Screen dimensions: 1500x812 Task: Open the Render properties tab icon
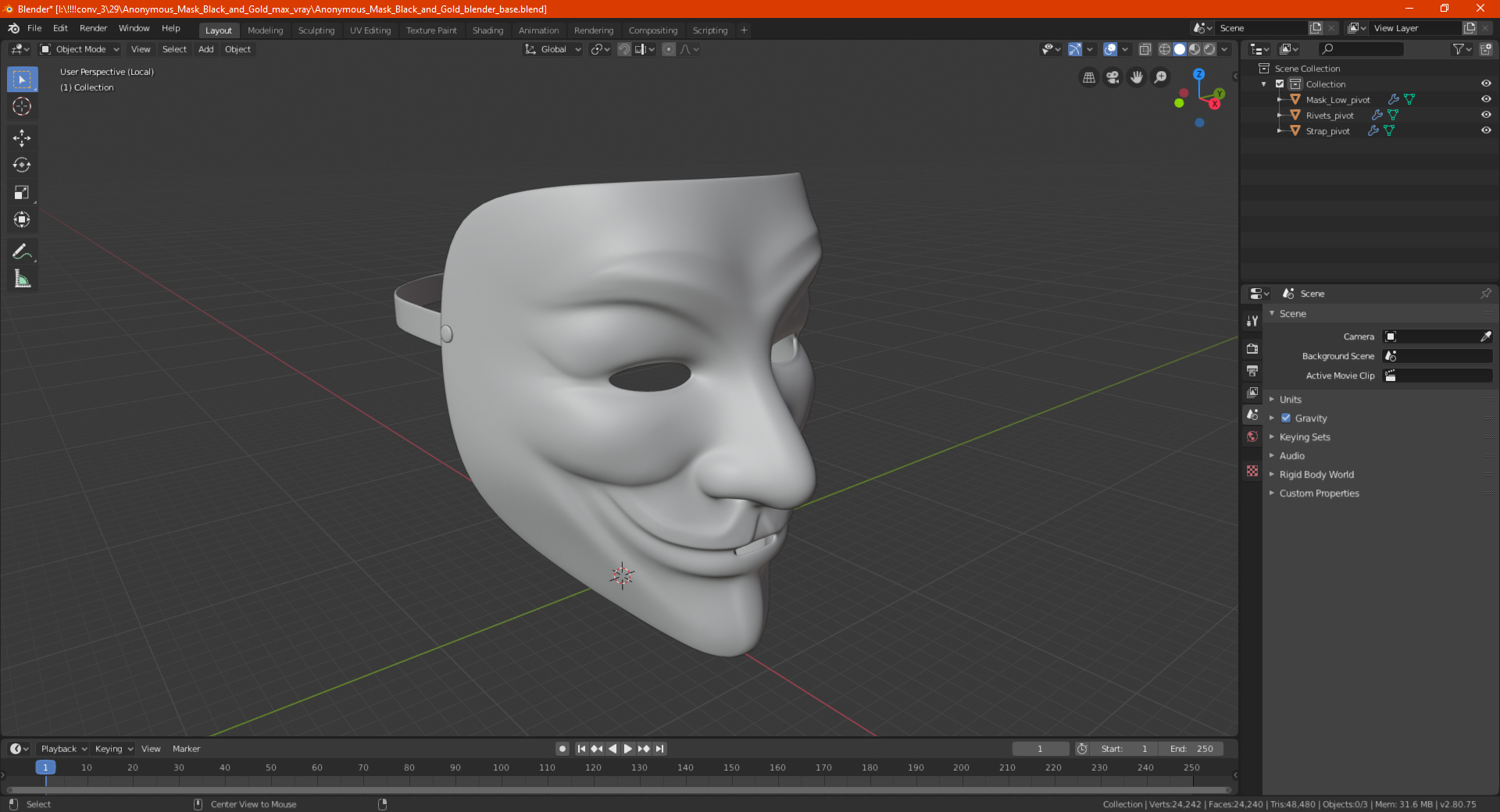point(1252,348)
